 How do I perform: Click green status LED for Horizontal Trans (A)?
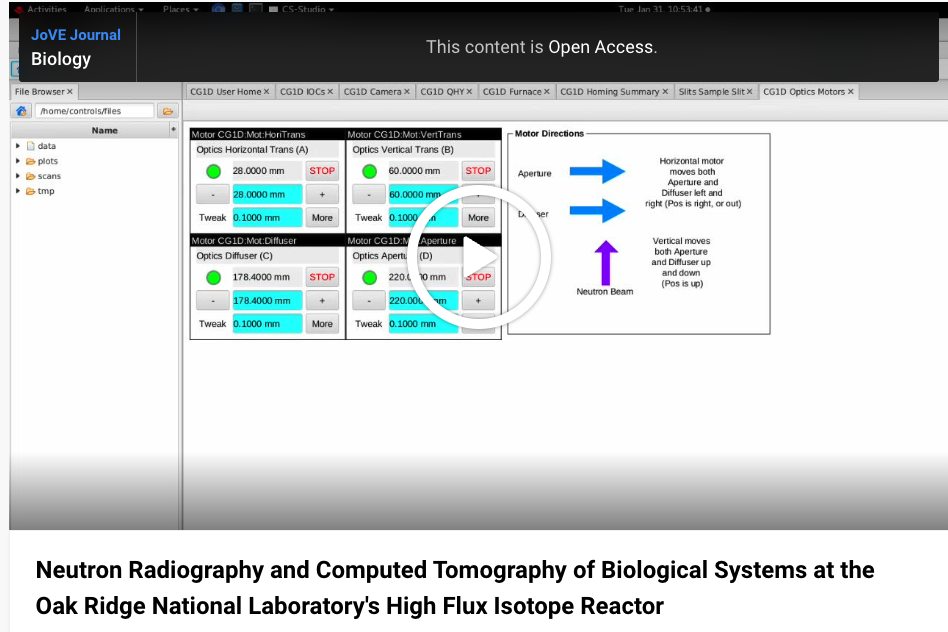coord(214,171)
